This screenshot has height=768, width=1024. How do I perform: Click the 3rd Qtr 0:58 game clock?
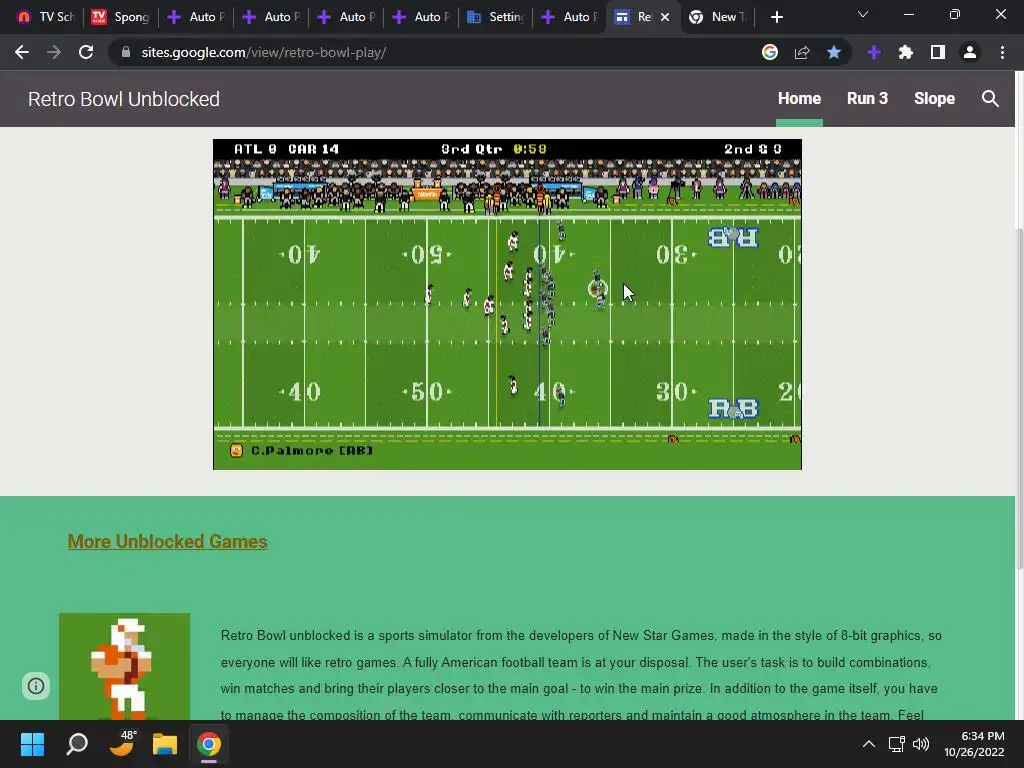pyautogui.click(x=494, y=149)
